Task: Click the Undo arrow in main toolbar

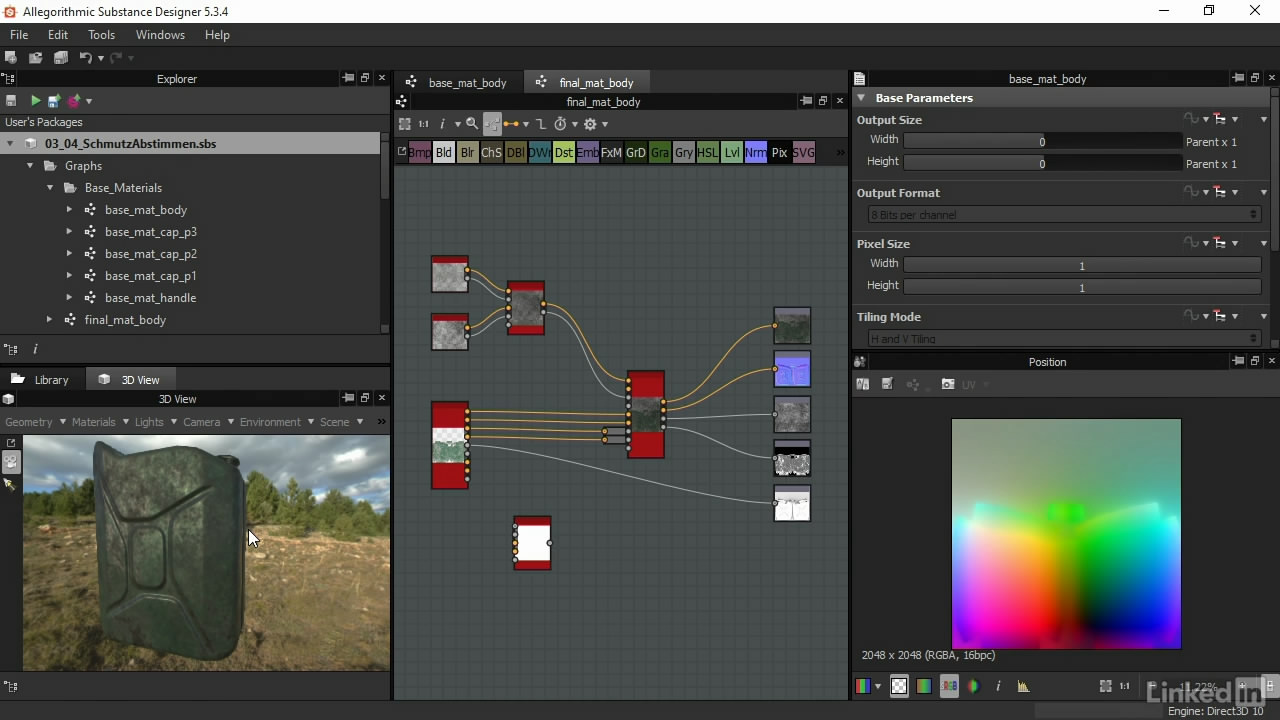Action: pyautogui.click(x=85, y=58)
